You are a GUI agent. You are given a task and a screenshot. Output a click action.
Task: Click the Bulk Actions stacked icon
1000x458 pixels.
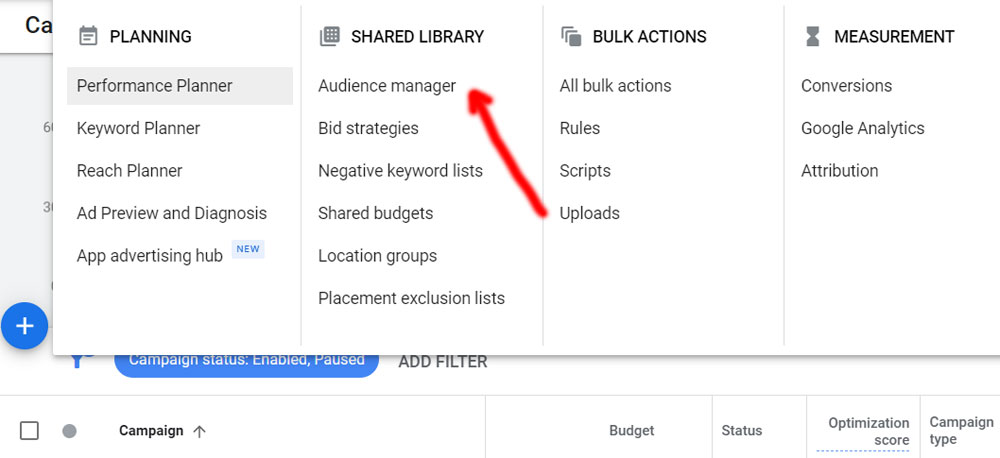pos(571,36)
